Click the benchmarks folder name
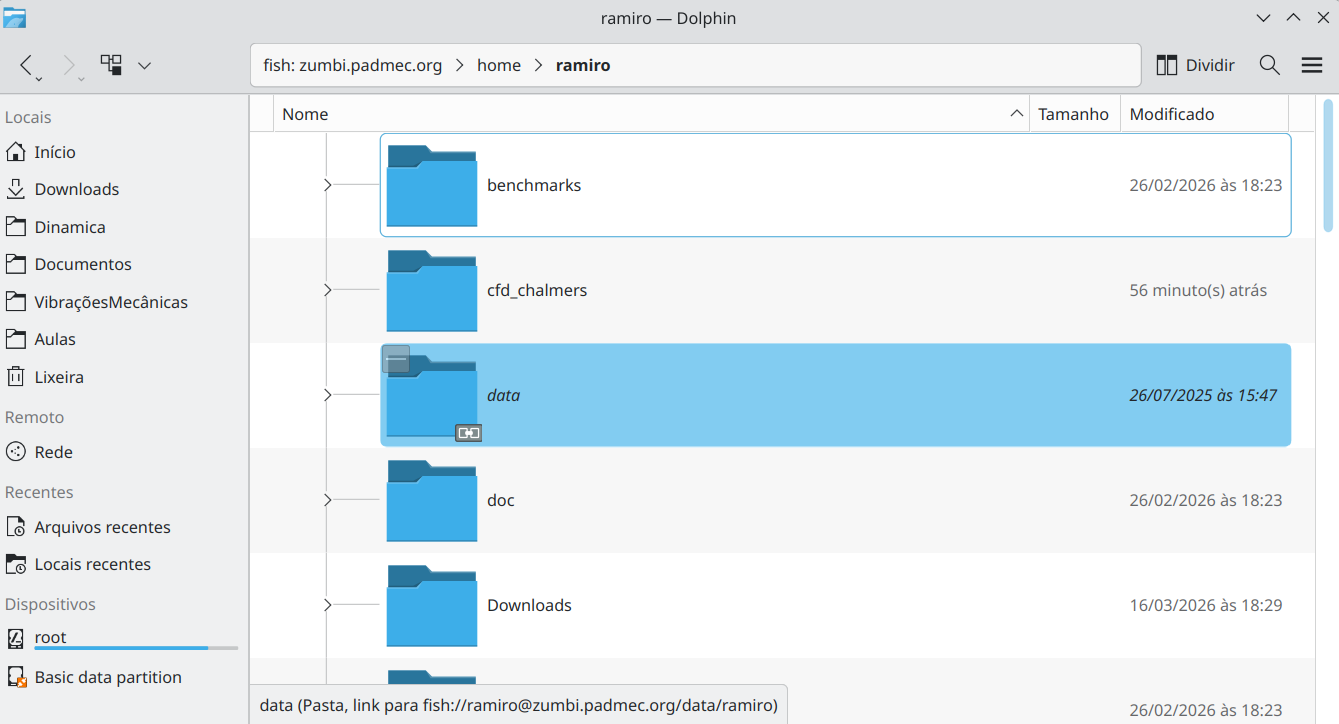The height and width of the screenshot is (724, 1339). (534, 185)
